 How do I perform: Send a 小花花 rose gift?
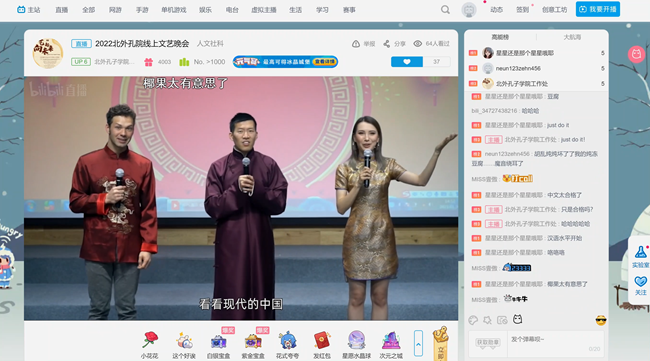pos(150,340)
